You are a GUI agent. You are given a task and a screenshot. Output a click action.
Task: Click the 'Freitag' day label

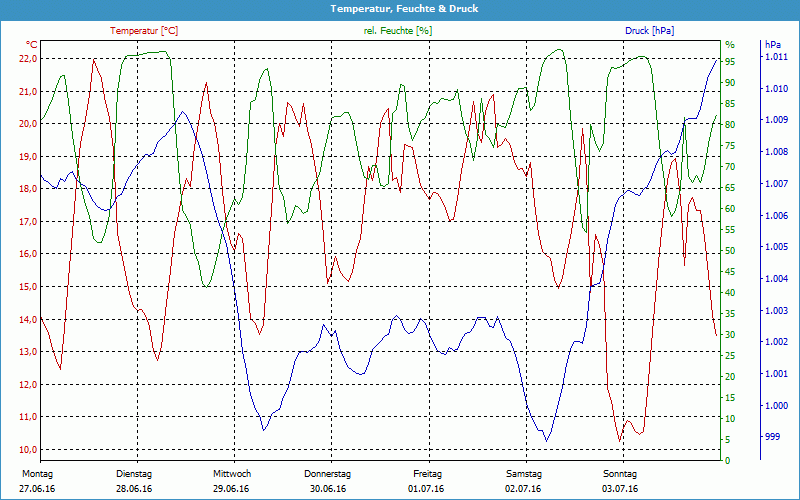point(428,474)
